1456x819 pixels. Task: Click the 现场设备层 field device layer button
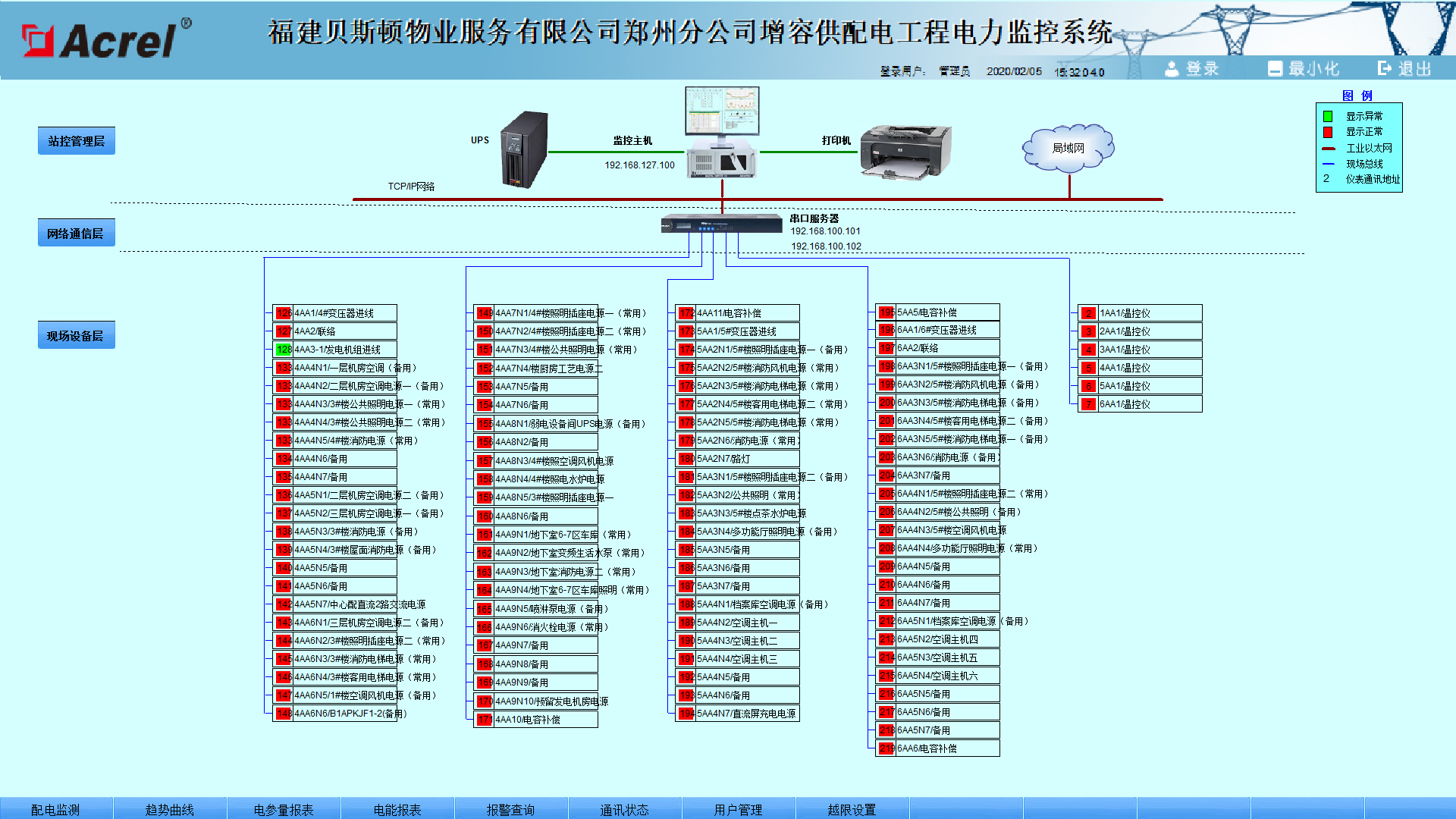click(76, 334)
